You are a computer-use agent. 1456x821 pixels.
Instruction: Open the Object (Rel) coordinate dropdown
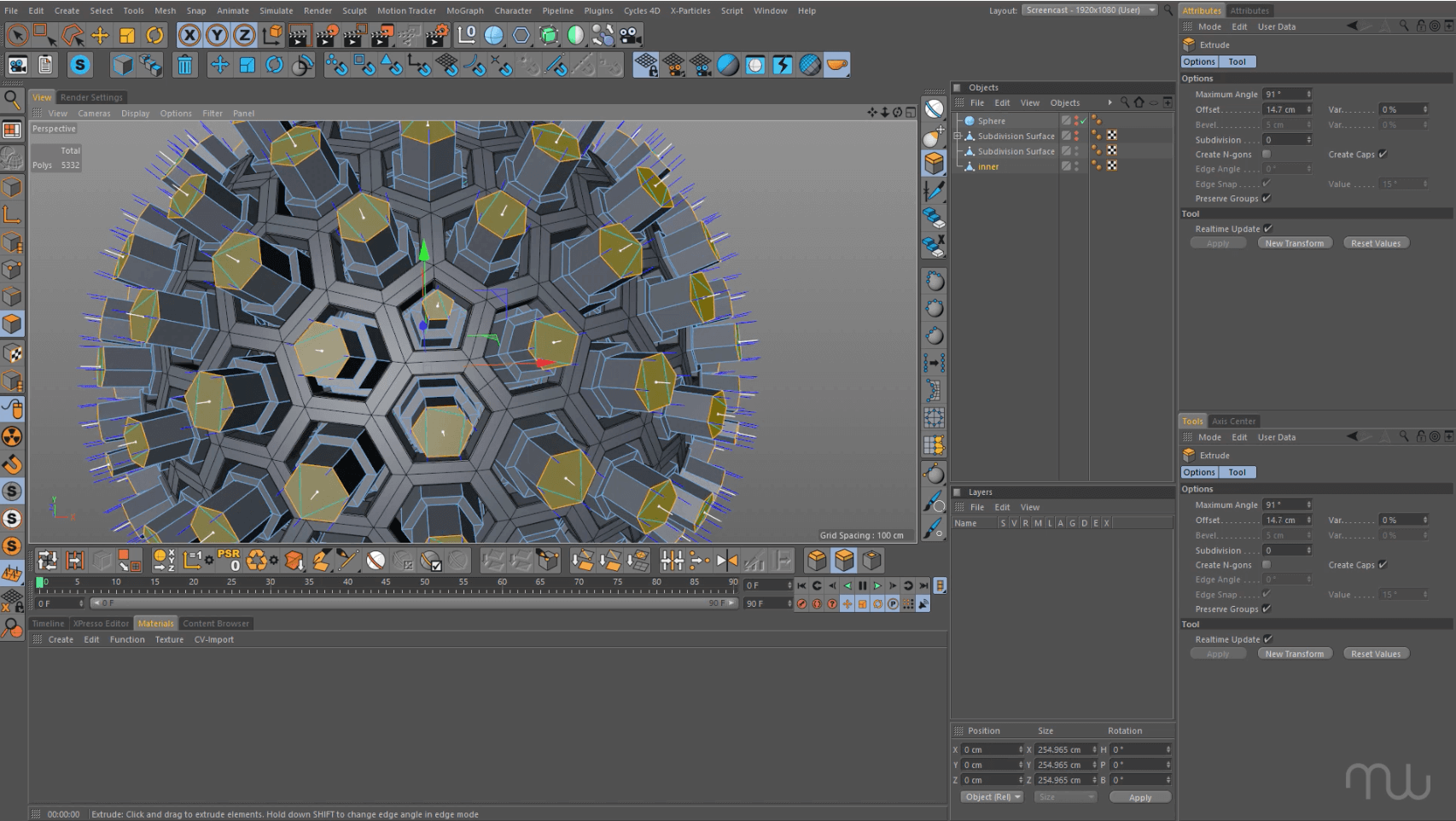993,797
